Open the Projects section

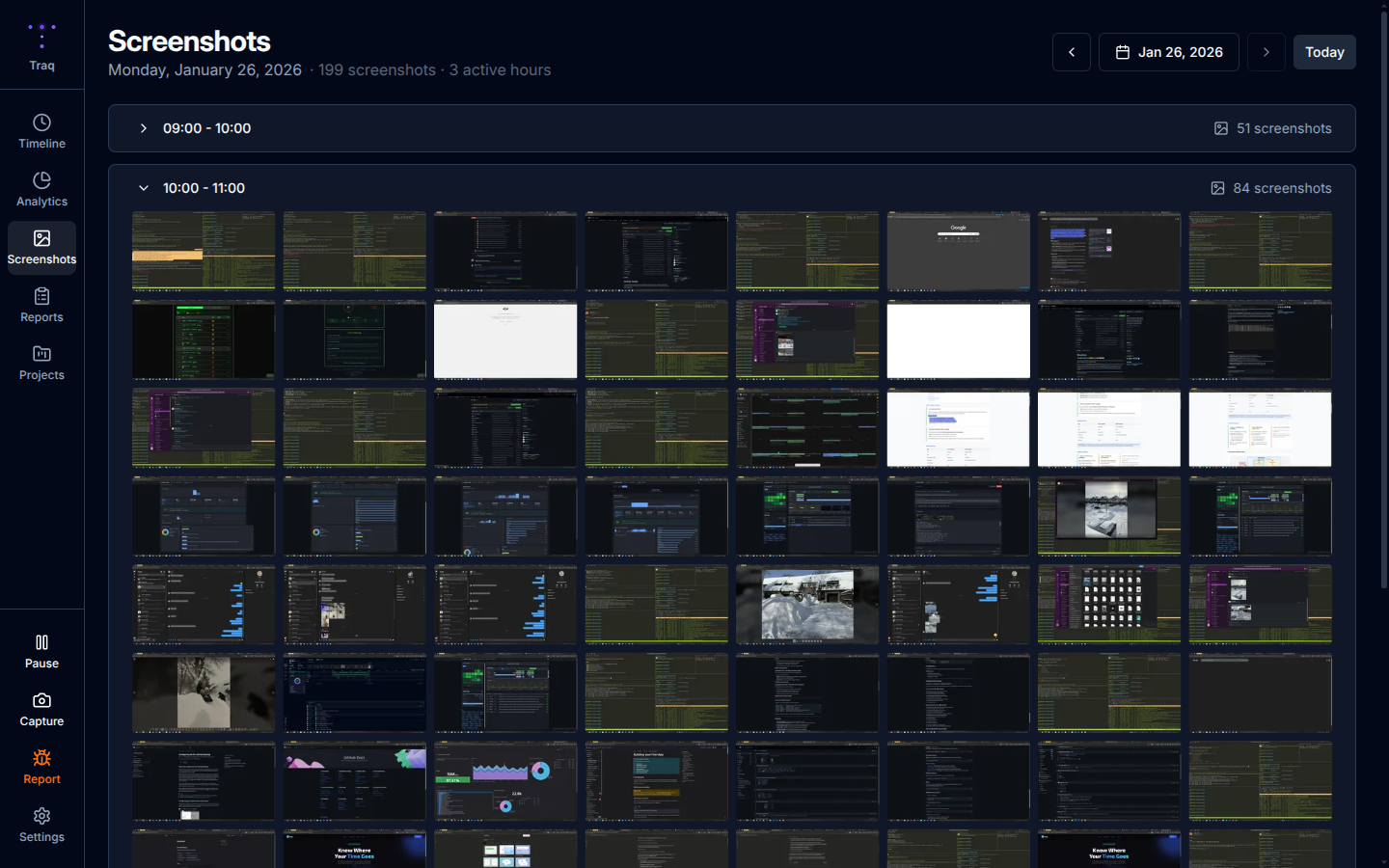(x=41, y=364)
